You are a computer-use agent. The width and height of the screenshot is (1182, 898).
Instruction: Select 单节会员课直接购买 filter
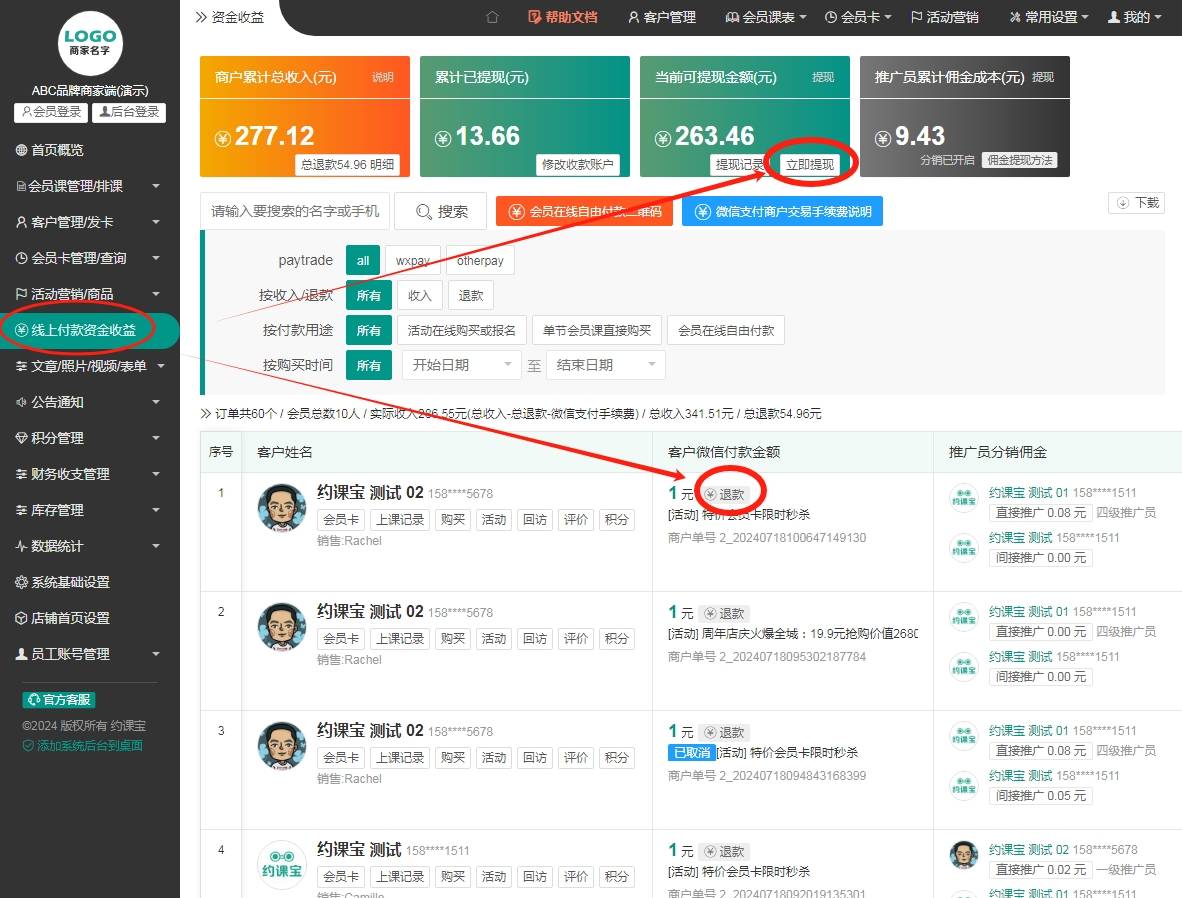[597, 330]
